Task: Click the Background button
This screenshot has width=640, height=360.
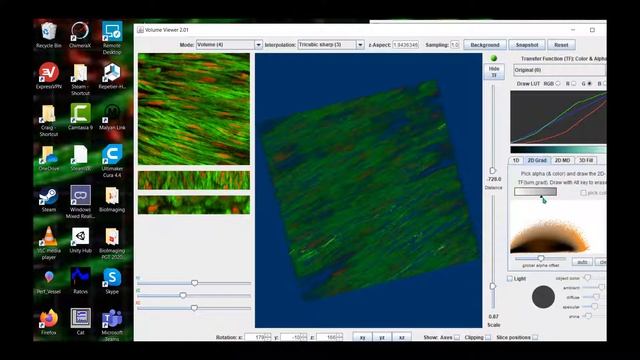Action: pyautogui.click(x=485, y=45)
